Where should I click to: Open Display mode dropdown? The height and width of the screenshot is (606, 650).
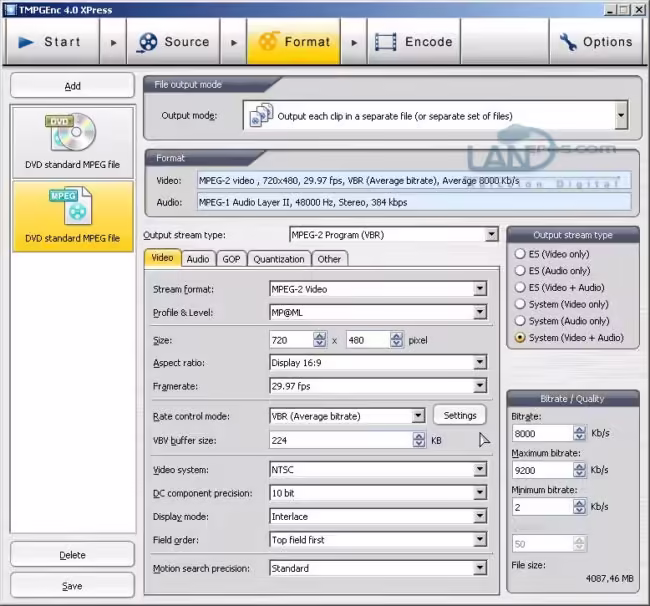click(480, 516)
